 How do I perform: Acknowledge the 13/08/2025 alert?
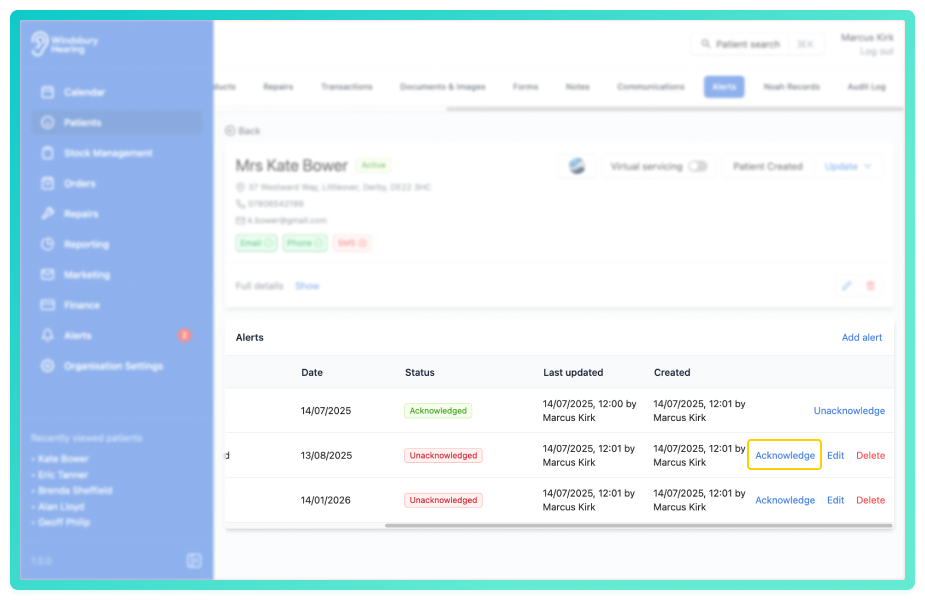pos(785,455)
